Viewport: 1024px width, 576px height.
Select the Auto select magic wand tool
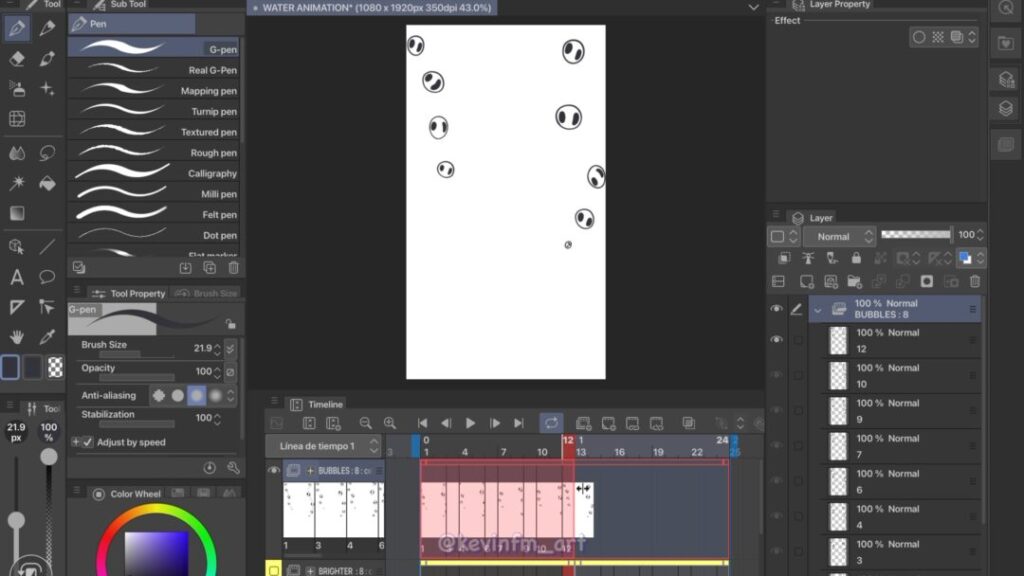point(17,183)
